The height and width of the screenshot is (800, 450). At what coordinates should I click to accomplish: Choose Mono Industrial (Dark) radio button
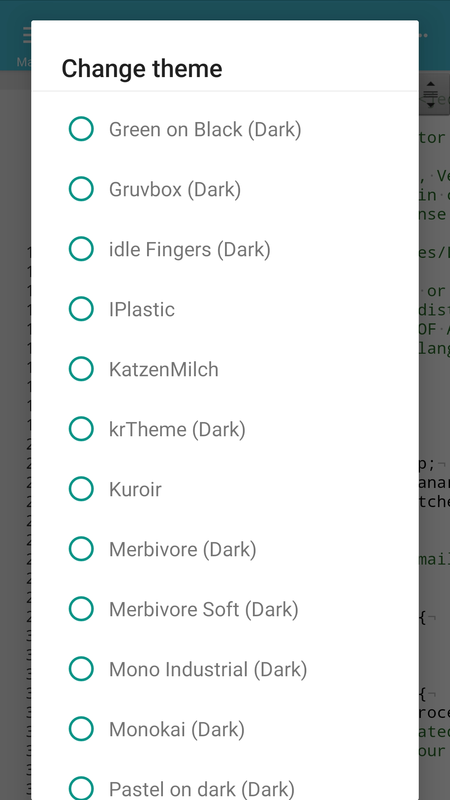tap(81, 669)
